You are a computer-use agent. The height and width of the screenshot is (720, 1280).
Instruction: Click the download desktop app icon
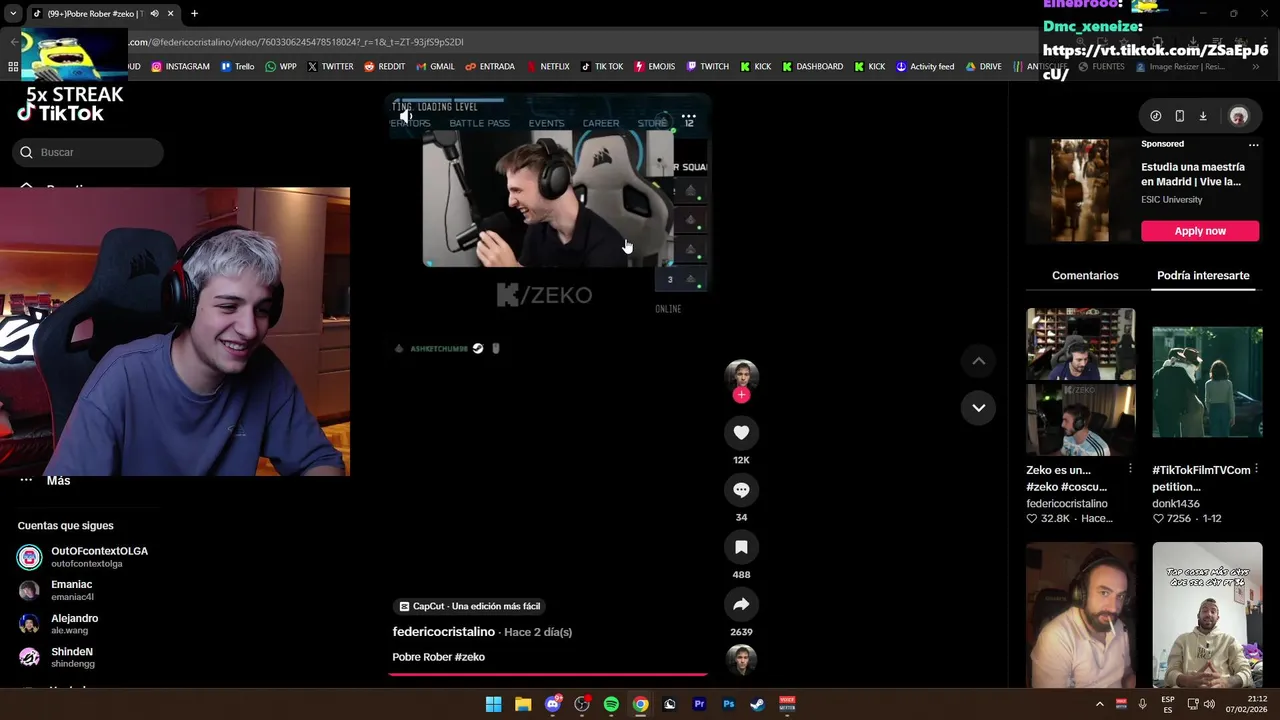(x=1203, y=116)
